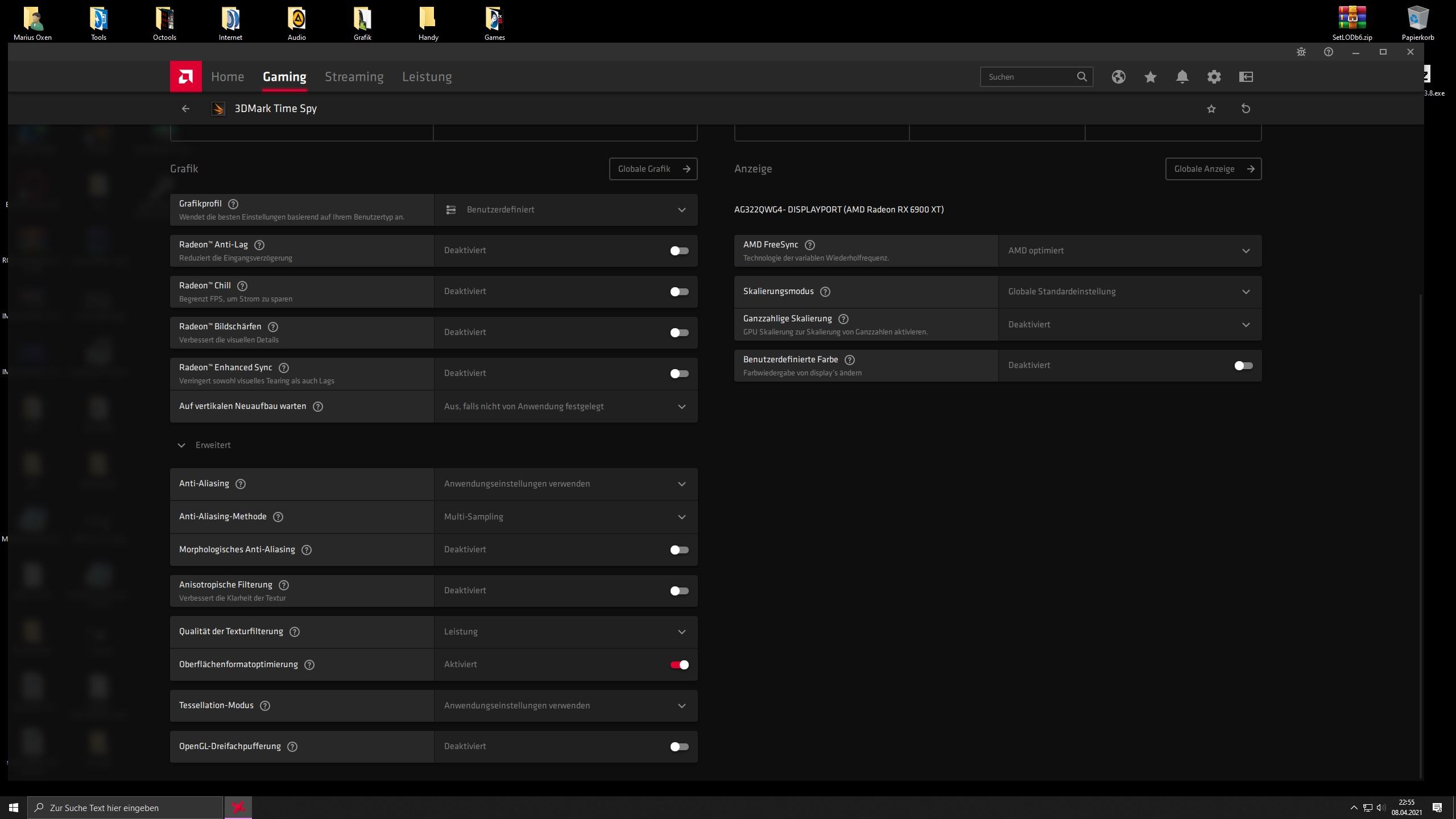Screen dimensions: 1456x819
Task: Show hidden system tray icons
Action: (x=1354, y=808)
